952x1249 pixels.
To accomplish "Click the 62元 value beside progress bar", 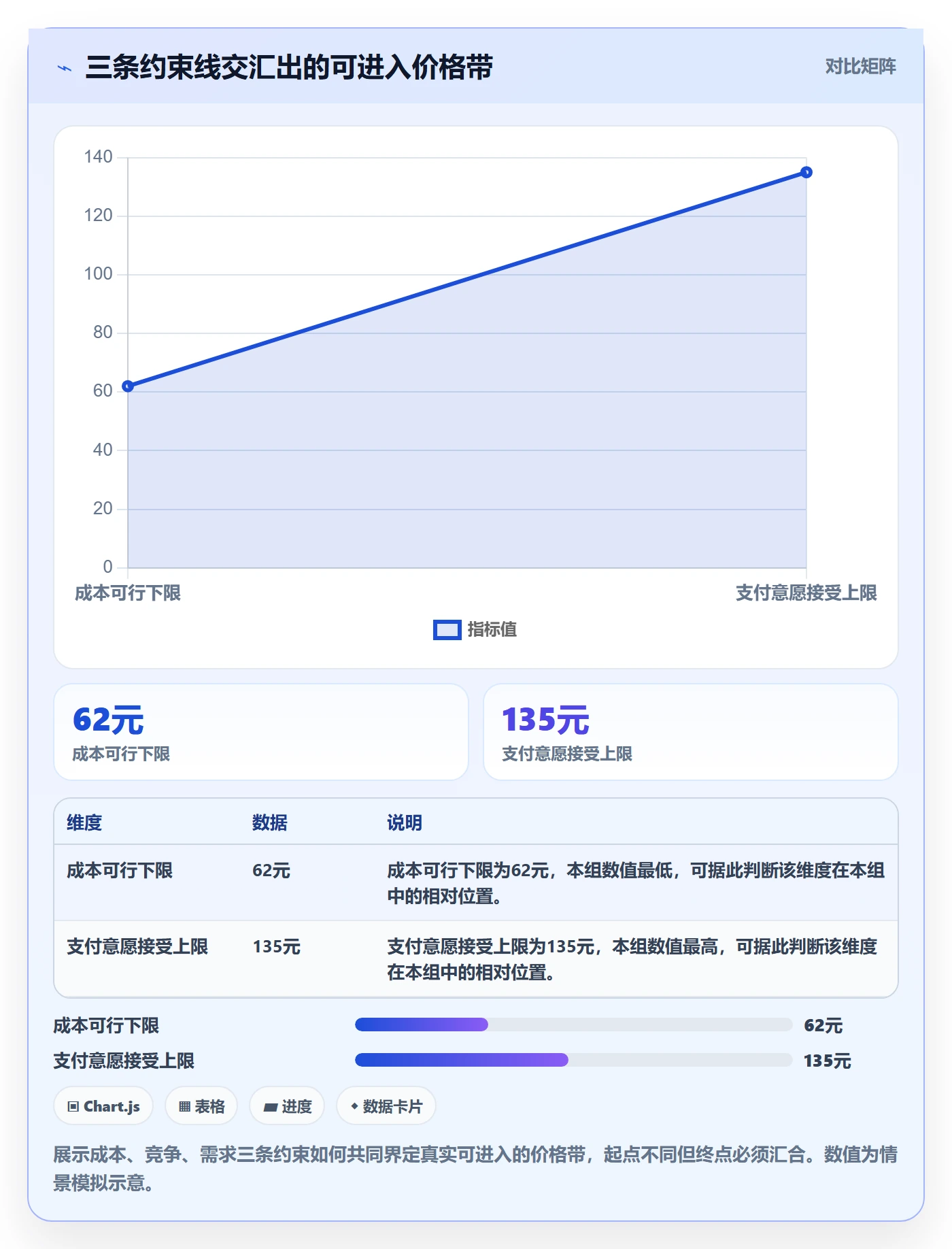I will [x=823, y=1025].
